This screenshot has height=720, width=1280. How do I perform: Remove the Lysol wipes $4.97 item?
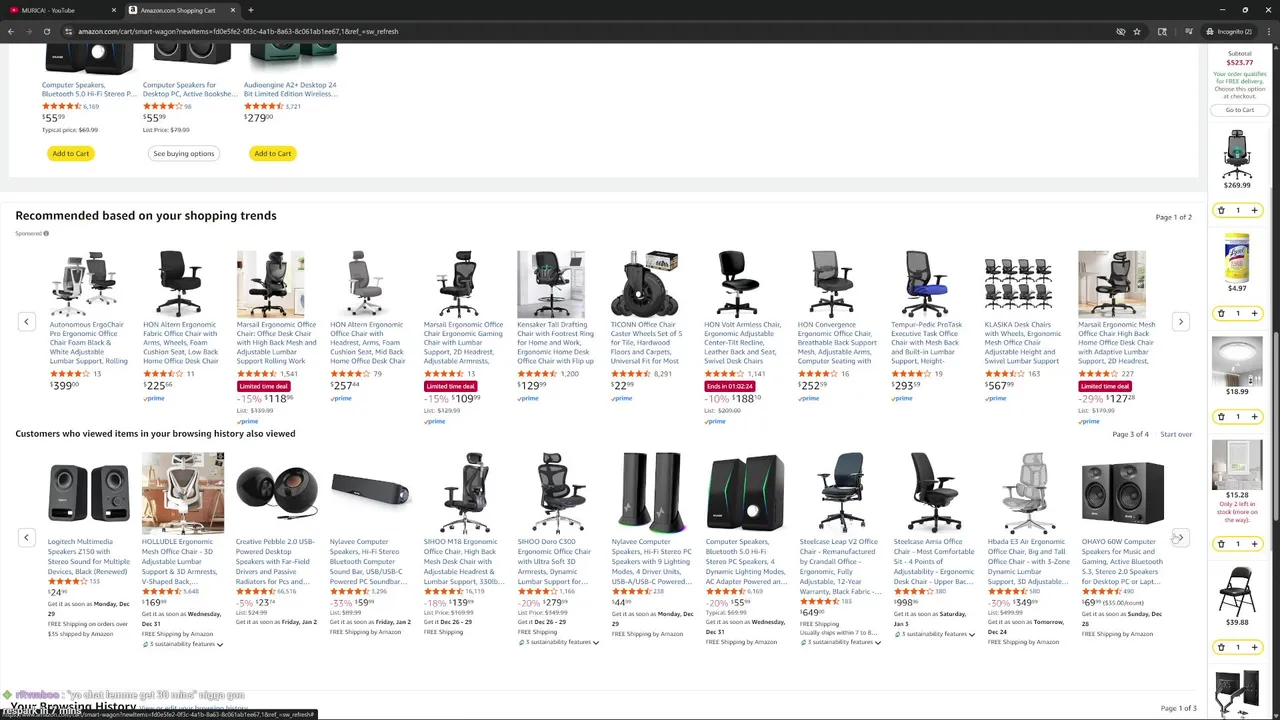[1221, 313]
